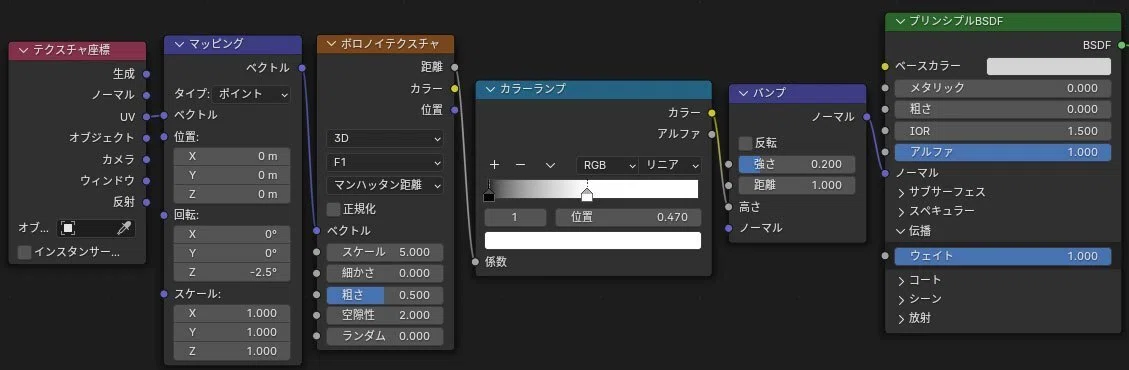Screen dimensions: 1129x370
Task: Select the black color stop marker
Action: click(489, 195)
